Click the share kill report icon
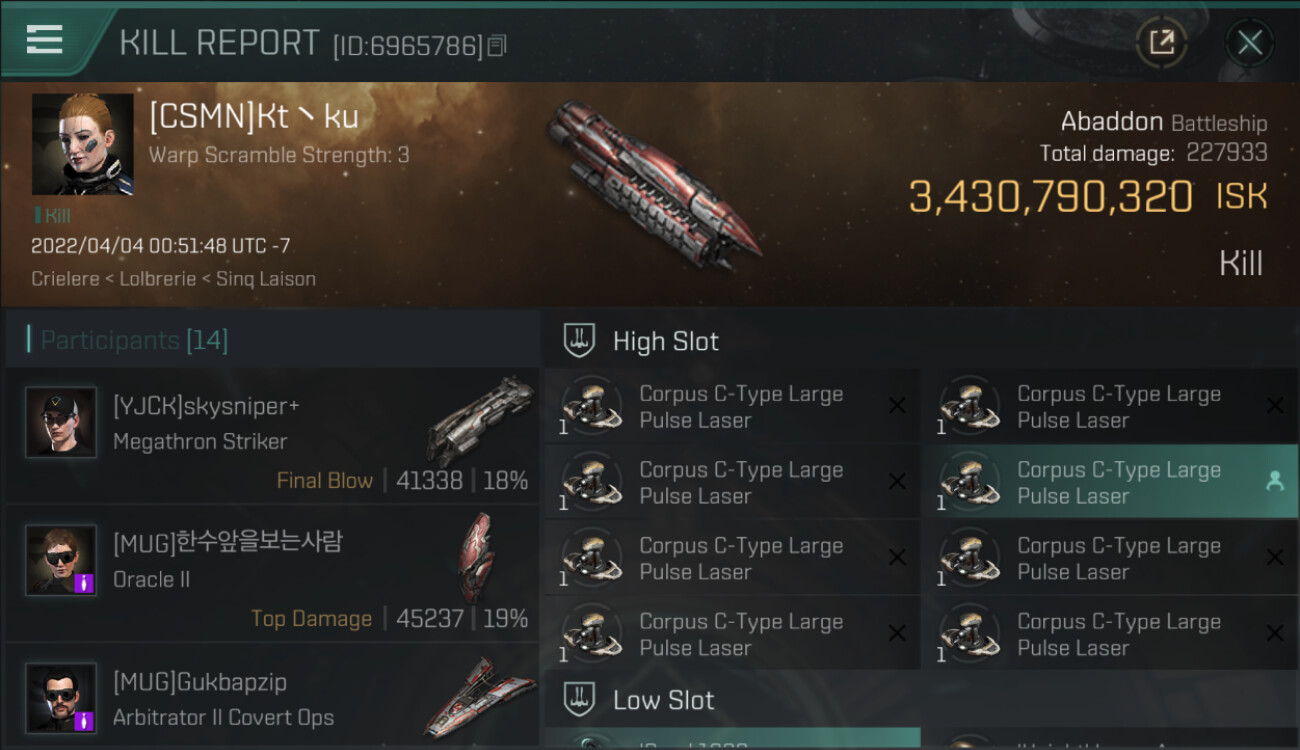The width and height of the screenshot is (1300, 750). [1161, 42]
